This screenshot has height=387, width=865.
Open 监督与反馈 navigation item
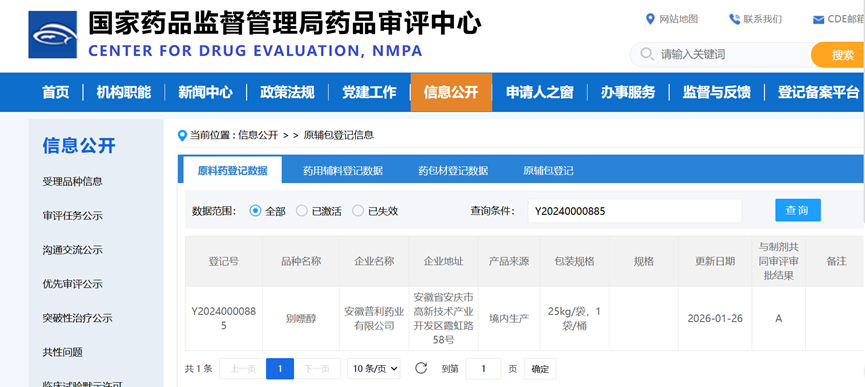[x=717, y=92]
